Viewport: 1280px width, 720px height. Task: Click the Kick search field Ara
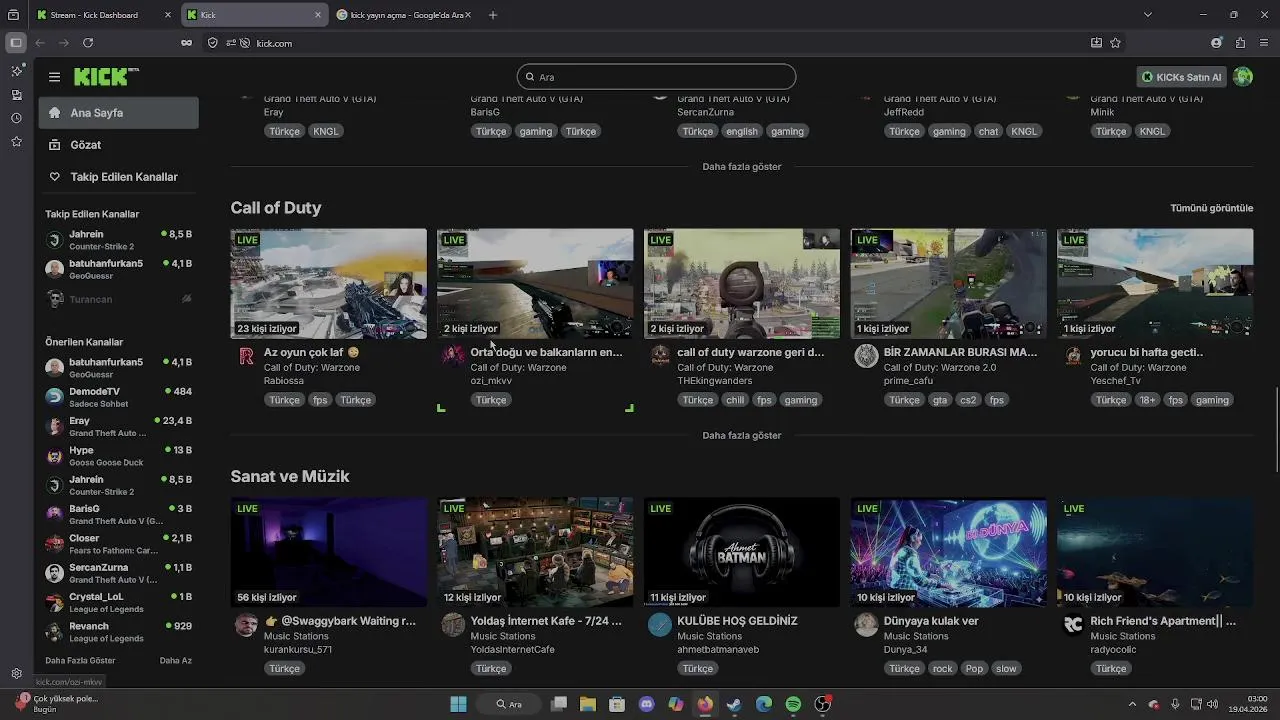[656, 77]
